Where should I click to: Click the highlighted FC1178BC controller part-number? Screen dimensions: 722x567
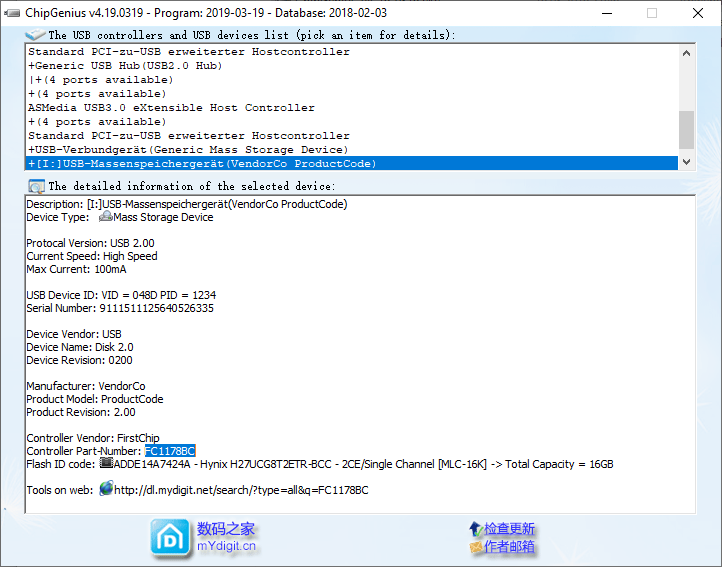point(170,451)
